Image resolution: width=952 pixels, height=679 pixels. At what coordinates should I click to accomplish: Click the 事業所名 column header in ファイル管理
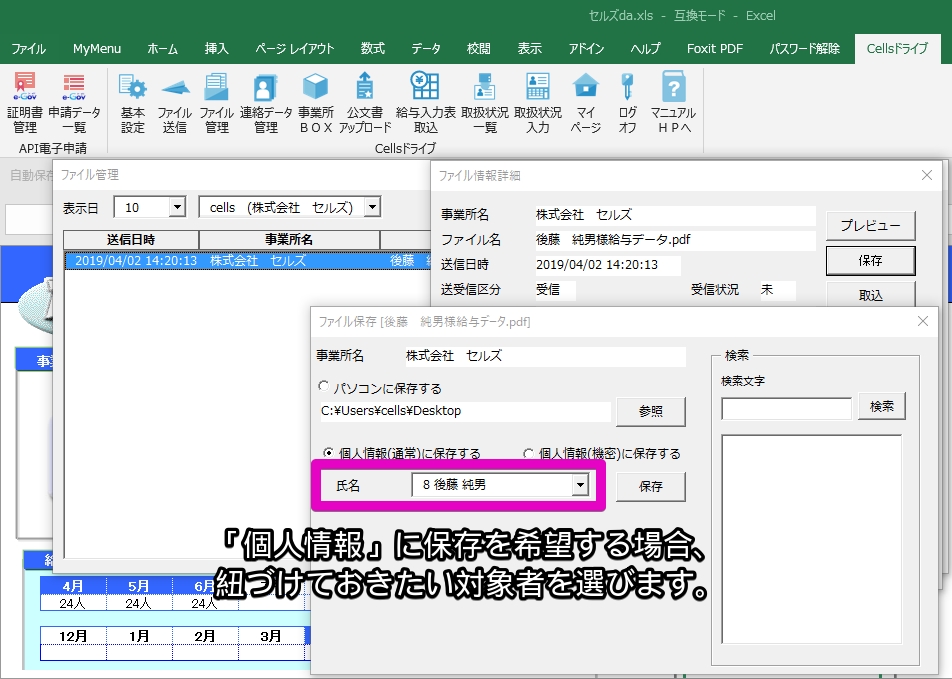289,239
